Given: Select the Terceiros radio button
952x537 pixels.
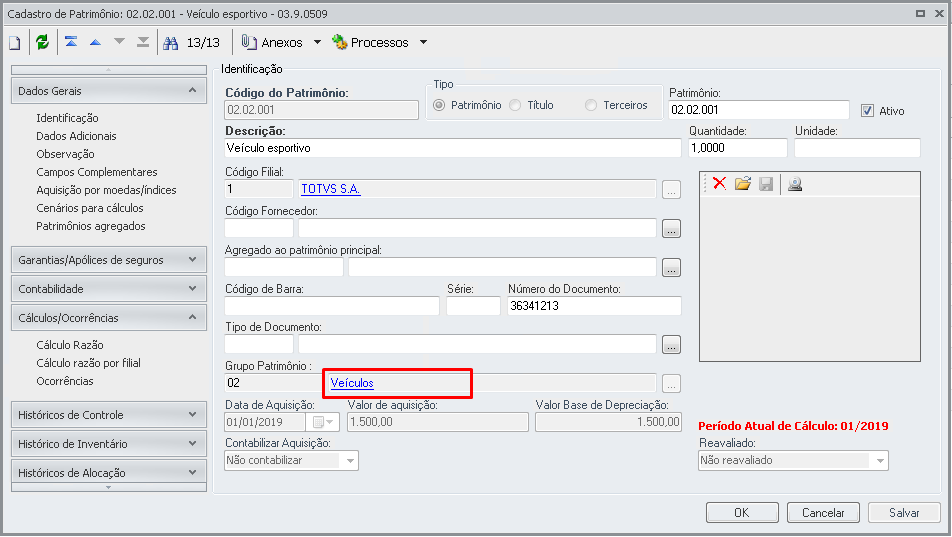Looking at the screenshot, I should (591, 105).
